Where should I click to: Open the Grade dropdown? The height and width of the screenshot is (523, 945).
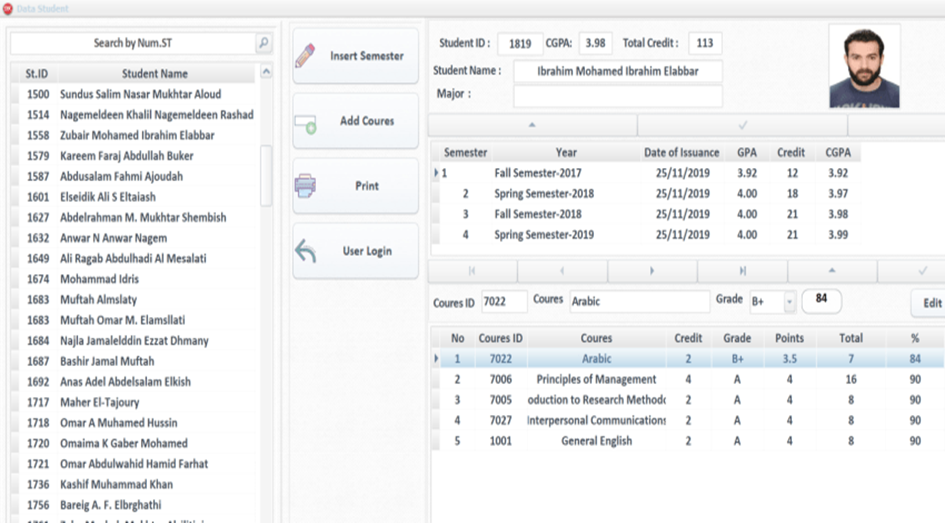789,302
